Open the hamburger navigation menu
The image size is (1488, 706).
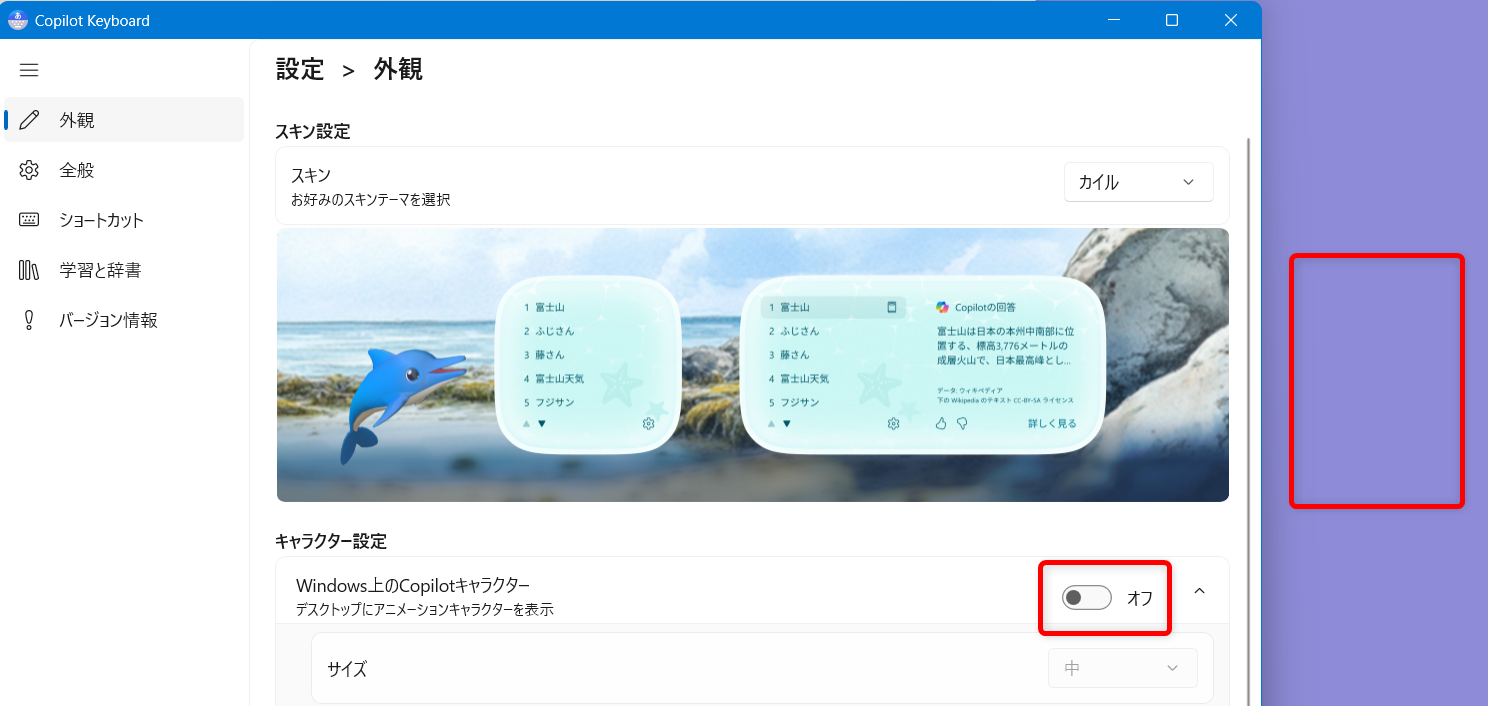point(29,70)
